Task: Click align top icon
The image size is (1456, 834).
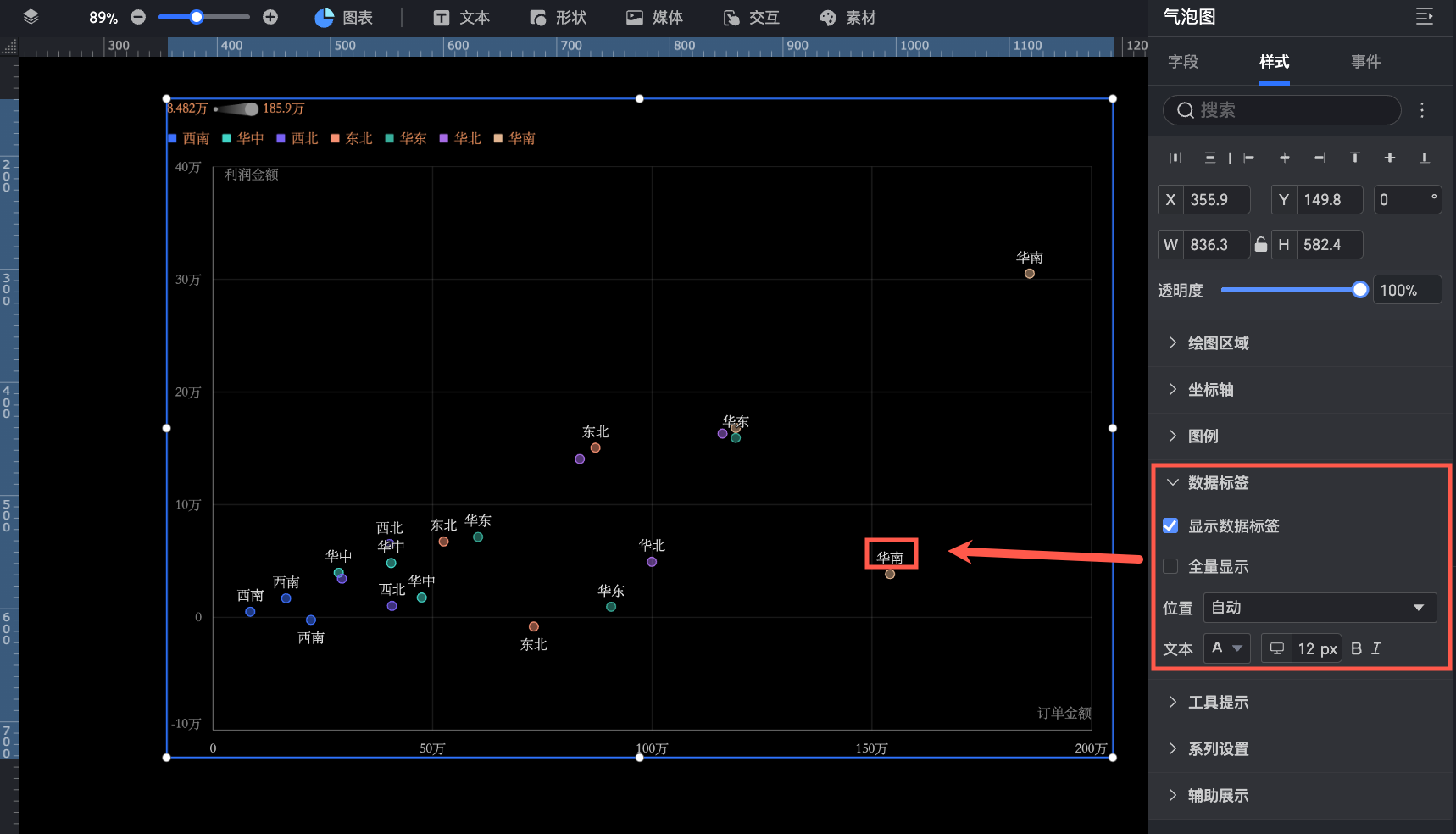Action: 1354,158
